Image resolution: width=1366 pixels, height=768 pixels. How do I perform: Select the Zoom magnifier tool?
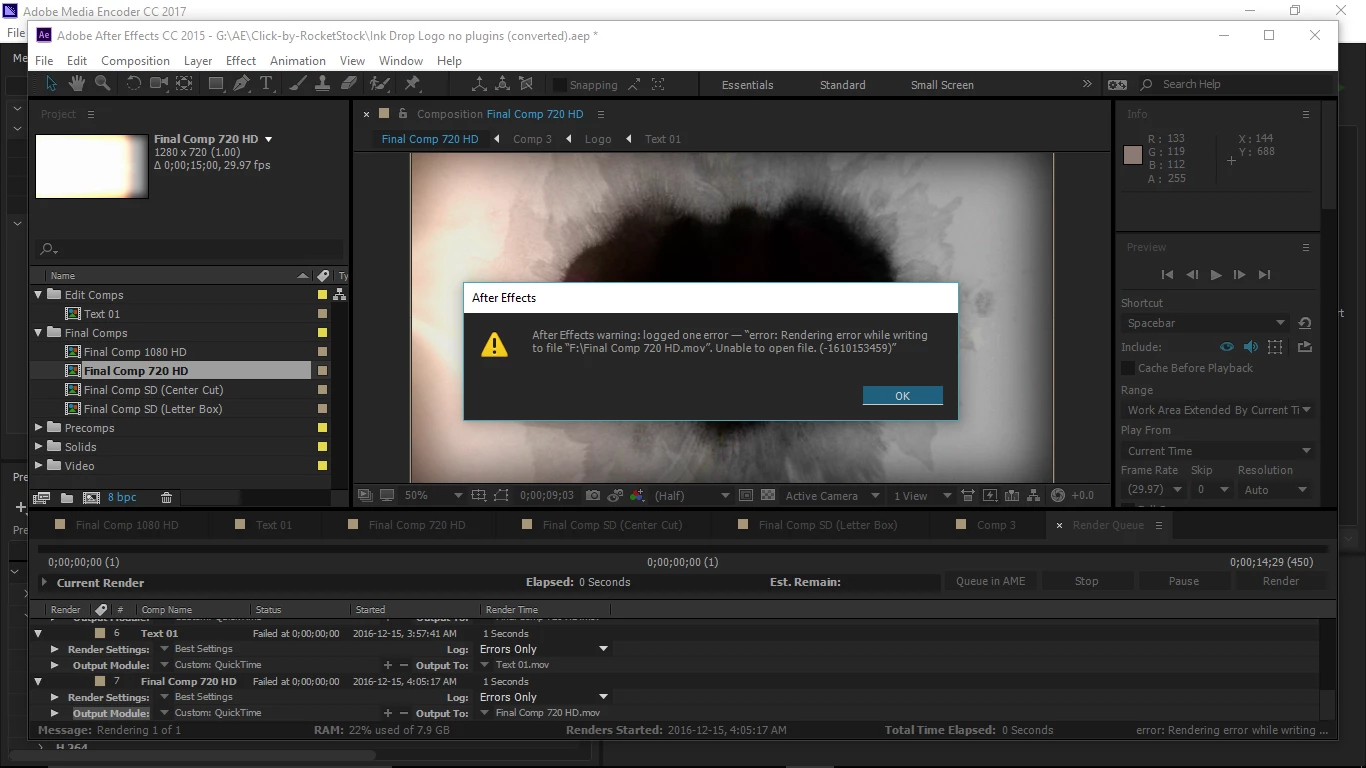click(101, 84)
